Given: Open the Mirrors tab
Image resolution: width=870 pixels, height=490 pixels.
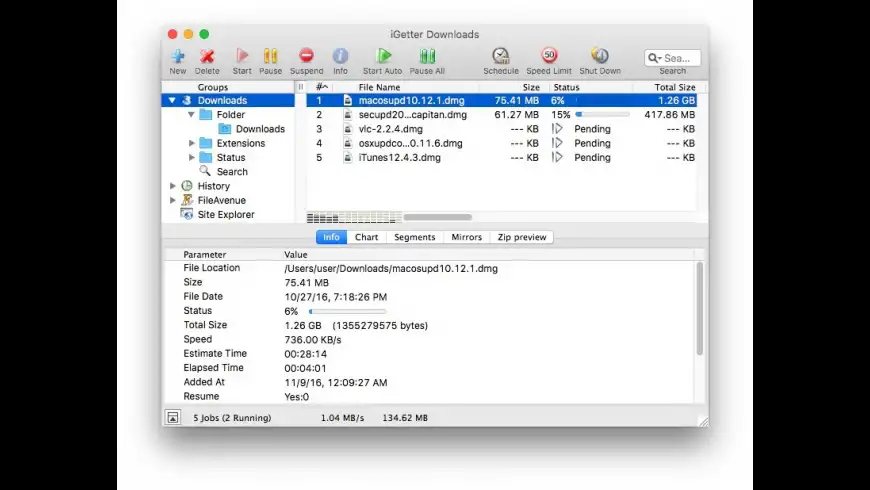Looking at the screenshot, I should 466,237.
